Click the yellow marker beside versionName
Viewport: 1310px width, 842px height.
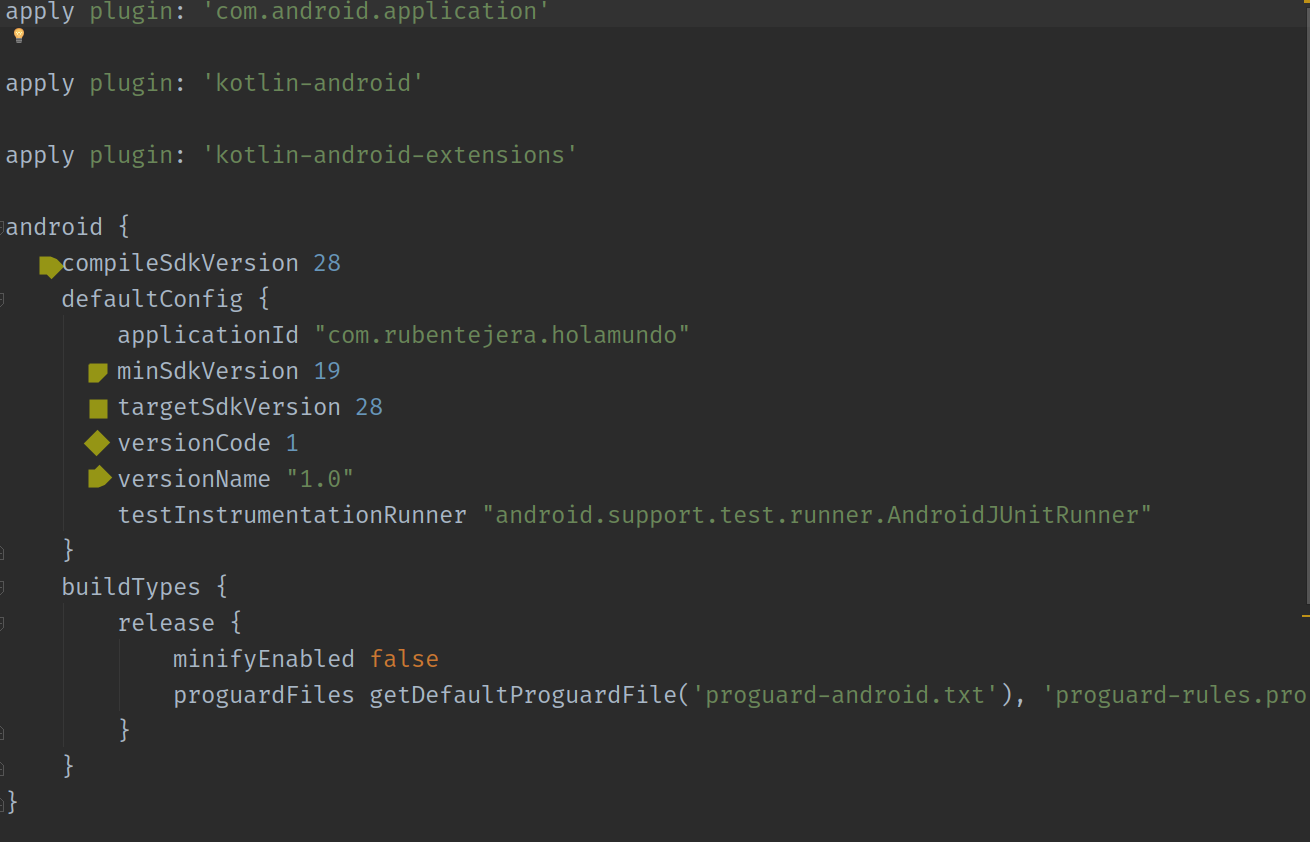pos(98,478)
